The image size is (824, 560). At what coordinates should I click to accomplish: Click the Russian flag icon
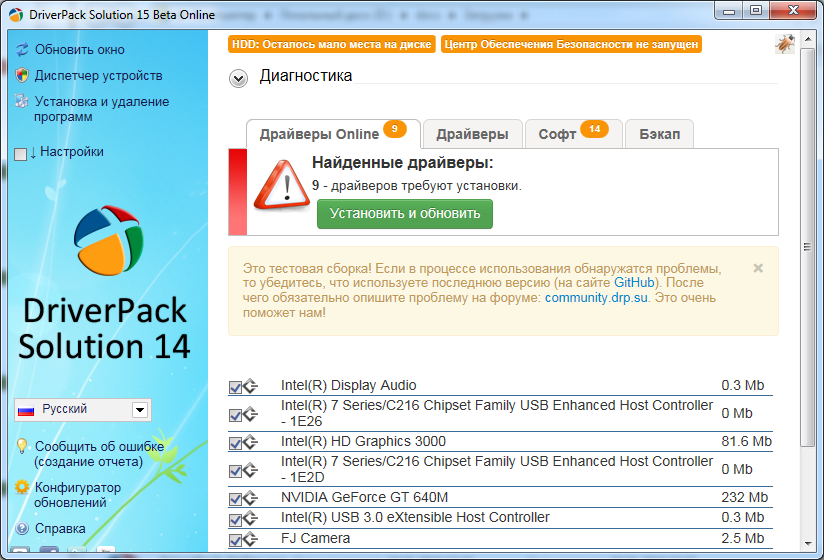tap(26, 410)
